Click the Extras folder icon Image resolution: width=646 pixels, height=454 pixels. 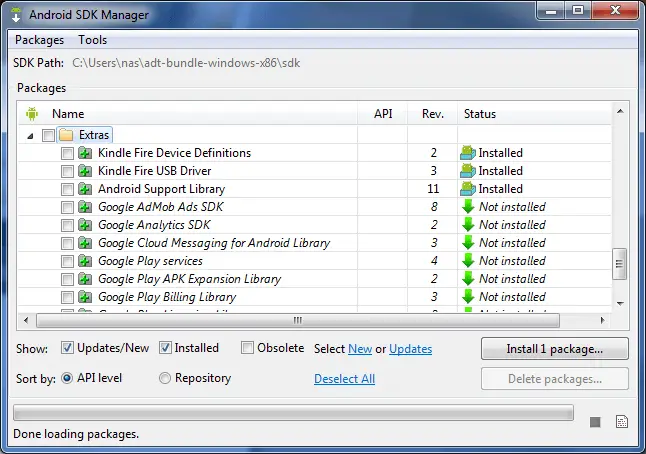point(66,135)
